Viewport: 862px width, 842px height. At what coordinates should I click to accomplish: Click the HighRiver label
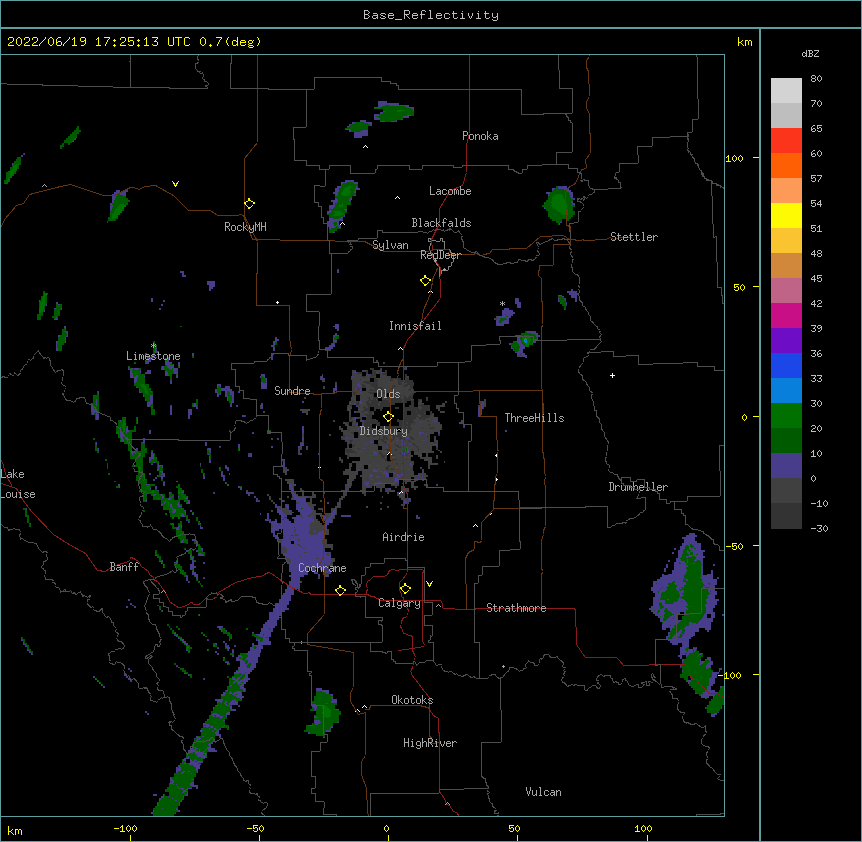[430, 743]
